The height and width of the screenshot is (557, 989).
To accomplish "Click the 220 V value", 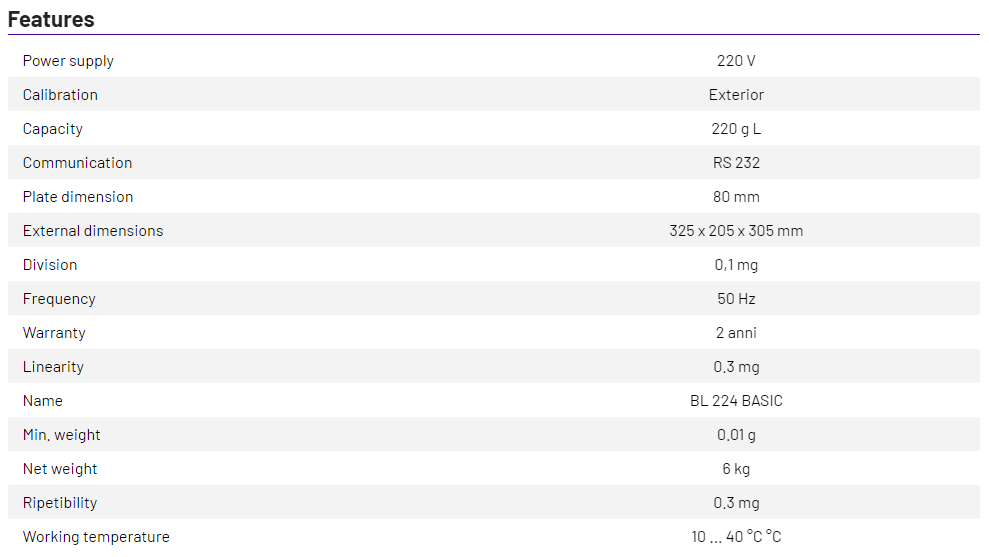I will coord(736,61).
